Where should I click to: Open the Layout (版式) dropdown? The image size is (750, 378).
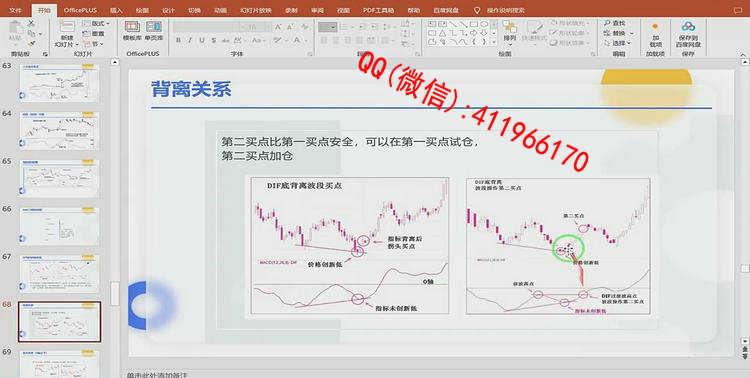[96, 23]
